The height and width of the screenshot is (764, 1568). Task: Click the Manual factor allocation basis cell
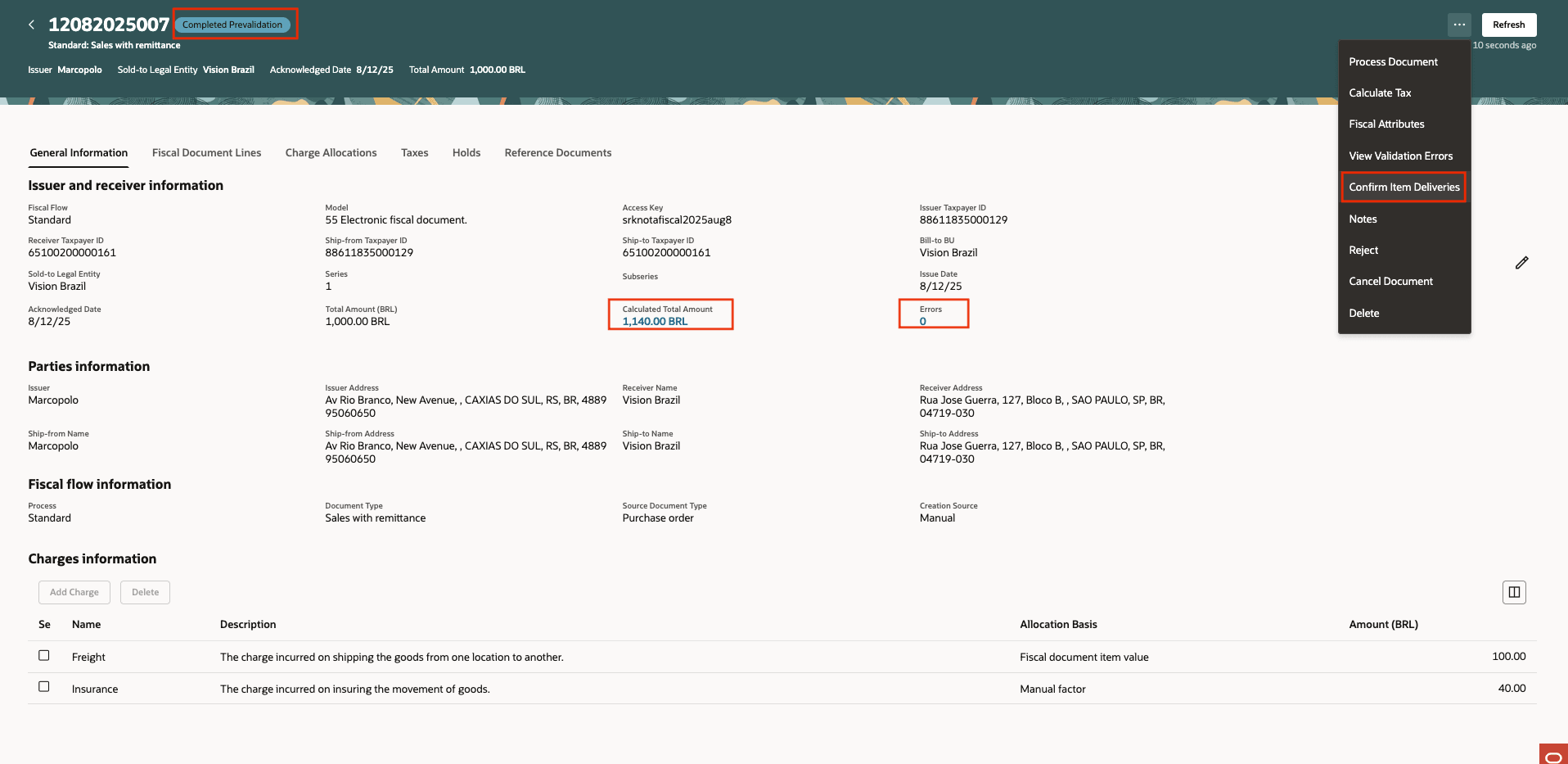(1052, 689)
